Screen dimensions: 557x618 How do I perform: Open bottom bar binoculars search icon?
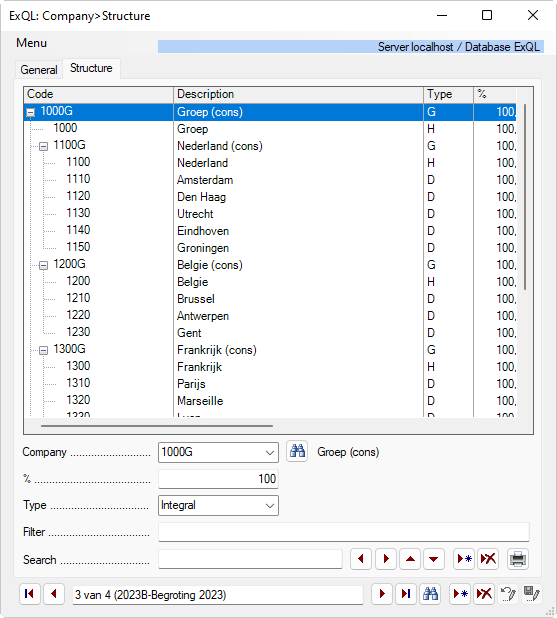430,594
